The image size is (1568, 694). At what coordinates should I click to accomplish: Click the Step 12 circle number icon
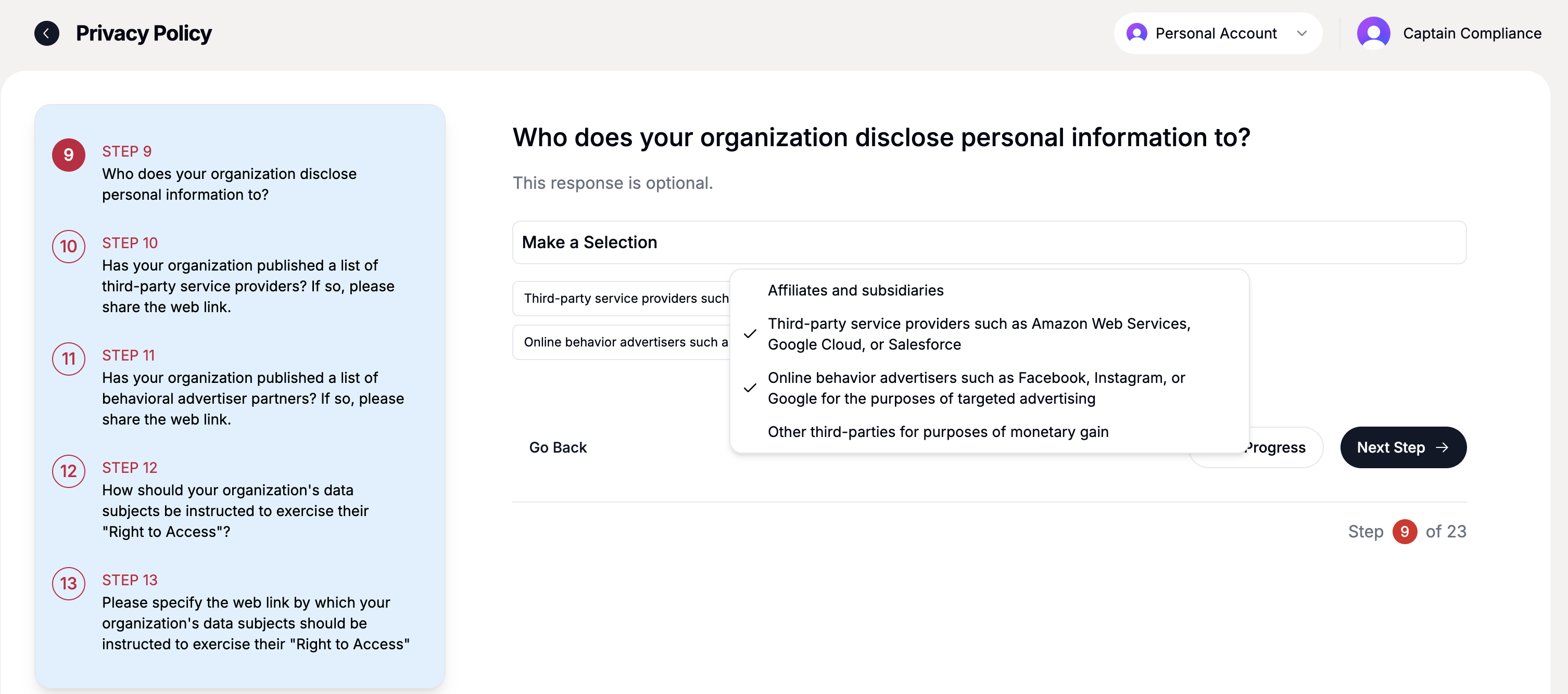(68, 471)
